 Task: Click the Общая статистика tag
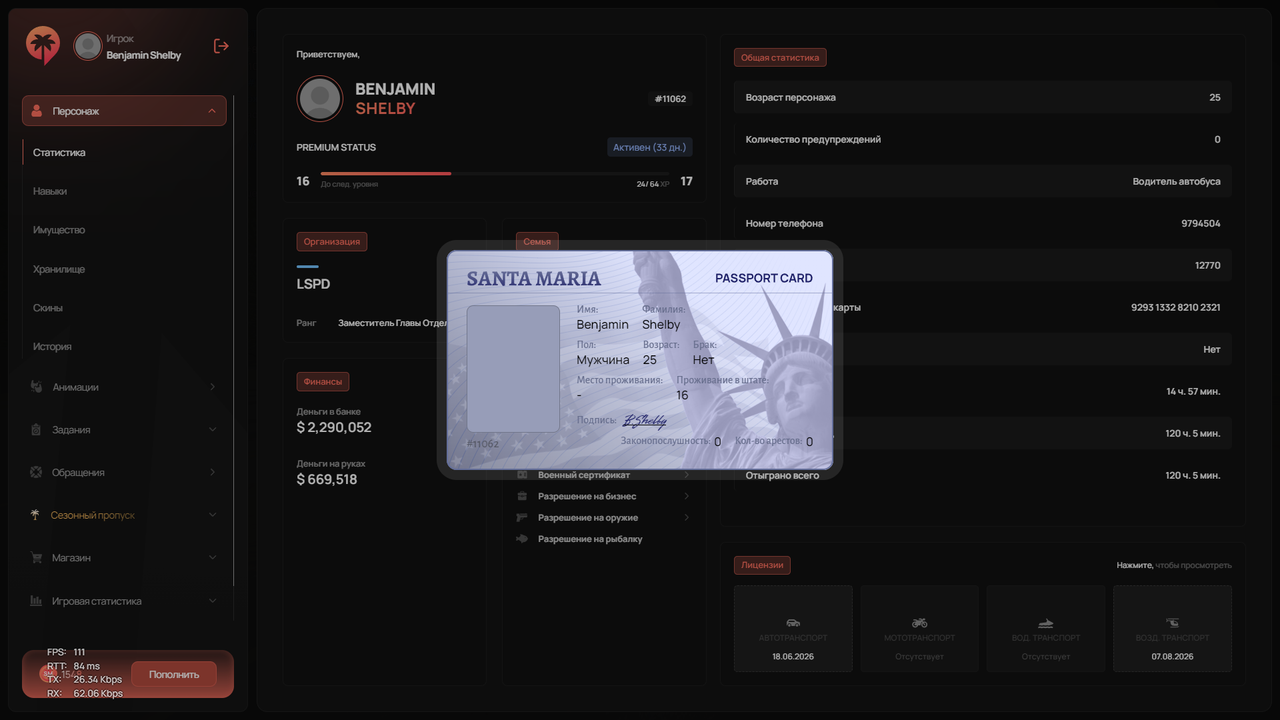[780, 58]
